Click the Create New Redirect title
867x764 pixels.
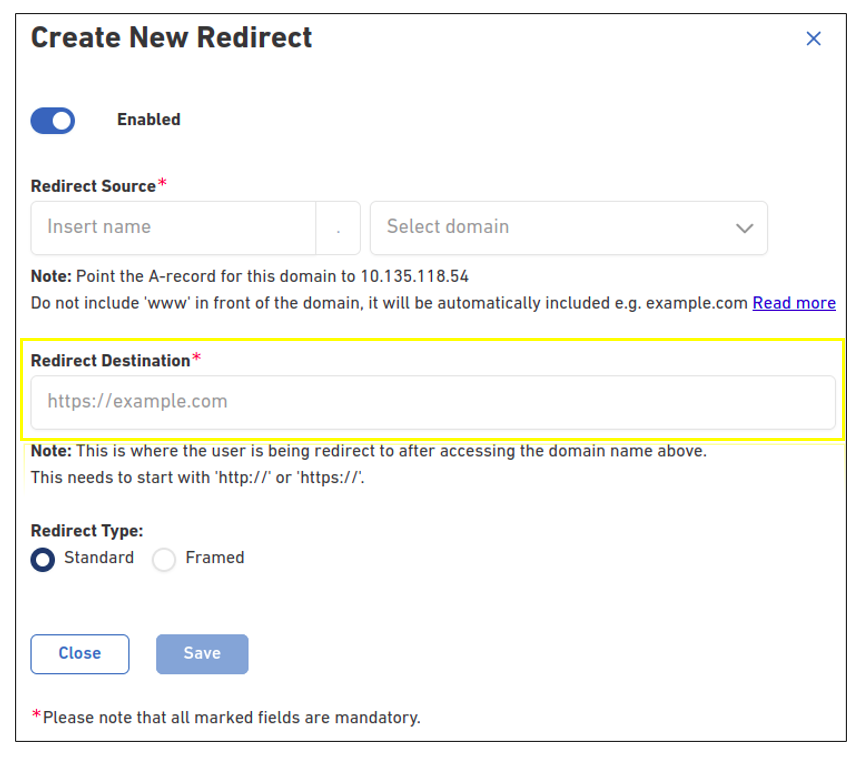tap(170, 37)
